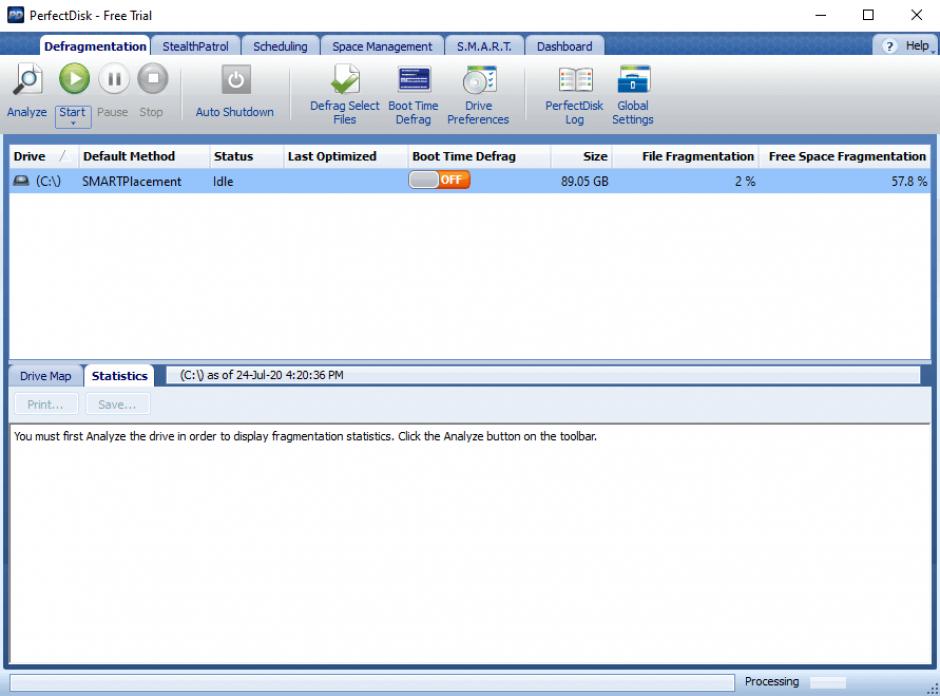940x696 pixels.
Task: Click the 57.8 % free space value
Action: (909, 181)
